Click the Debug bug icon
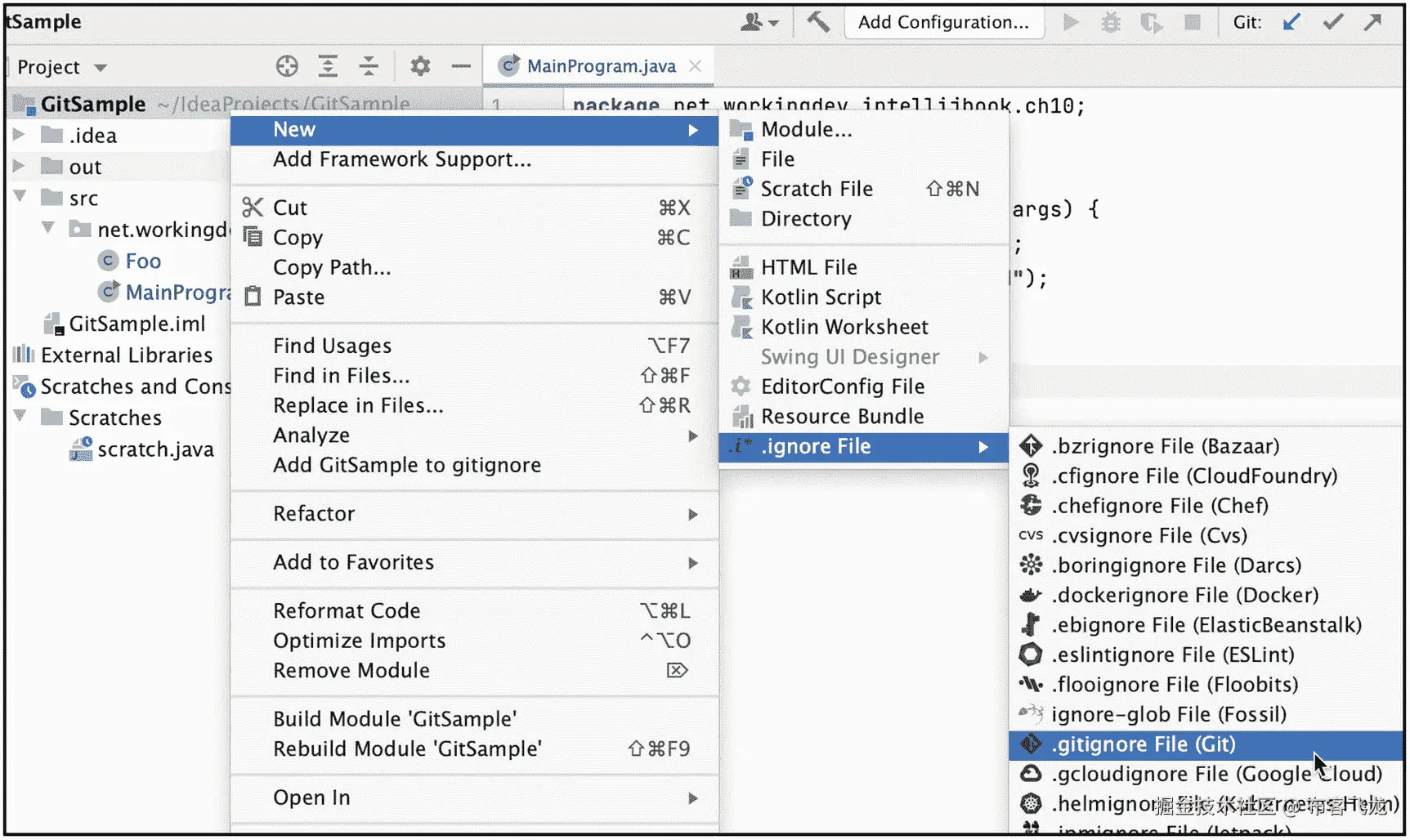Screen dimensions: 1410x840 (1110, 22)
